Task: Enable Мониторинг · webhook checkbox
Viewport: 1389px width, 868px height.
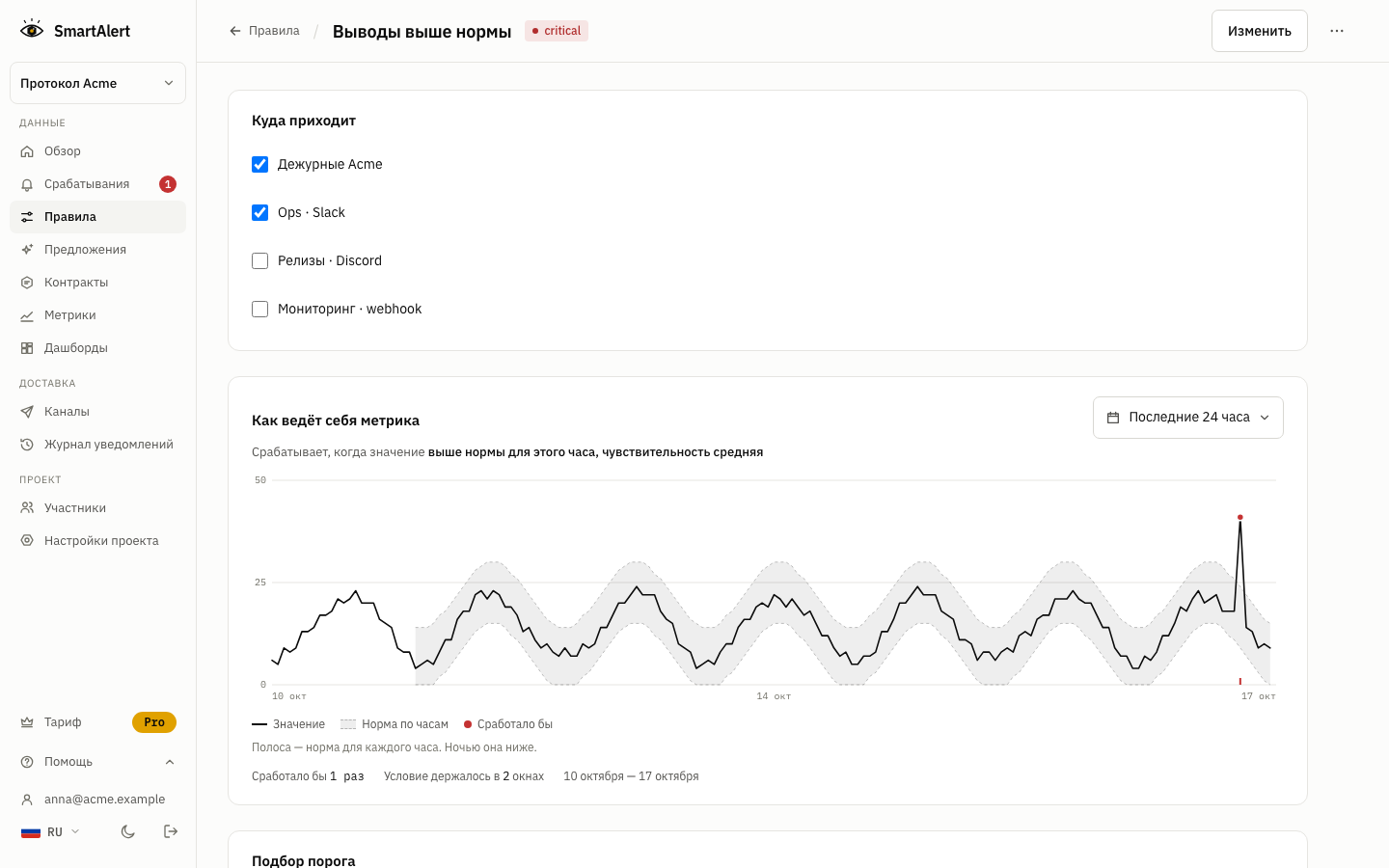Action: pos(259,309)
